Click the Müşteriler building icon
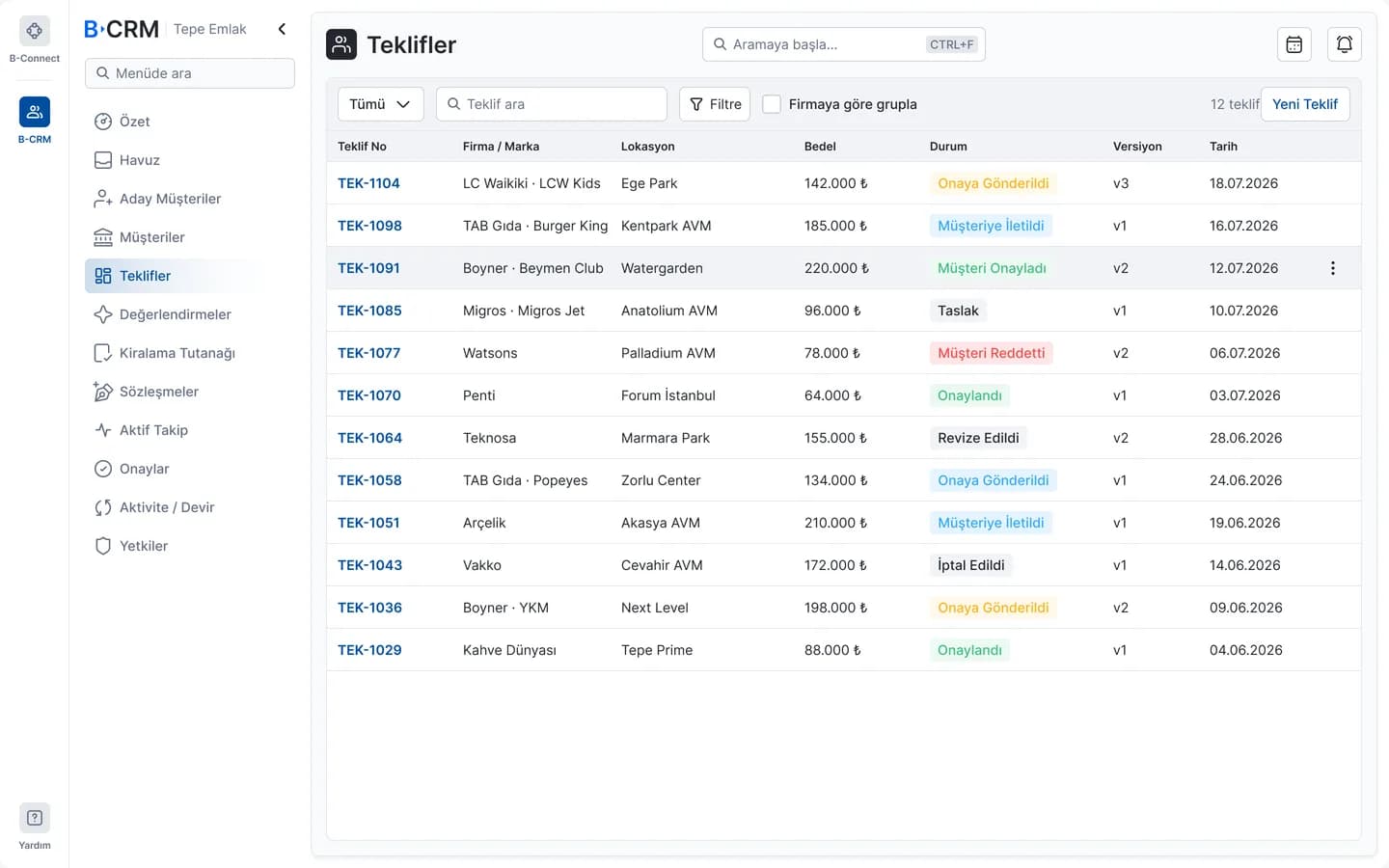 [x=103, y=237]
